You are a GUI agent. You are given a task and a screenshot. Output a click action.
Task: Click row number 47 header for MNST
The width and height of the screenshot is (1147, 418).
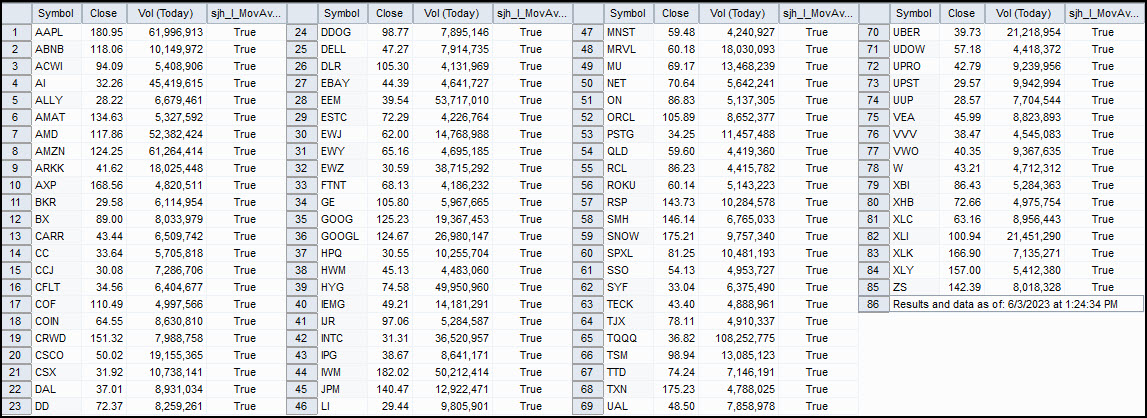[587, 32]
